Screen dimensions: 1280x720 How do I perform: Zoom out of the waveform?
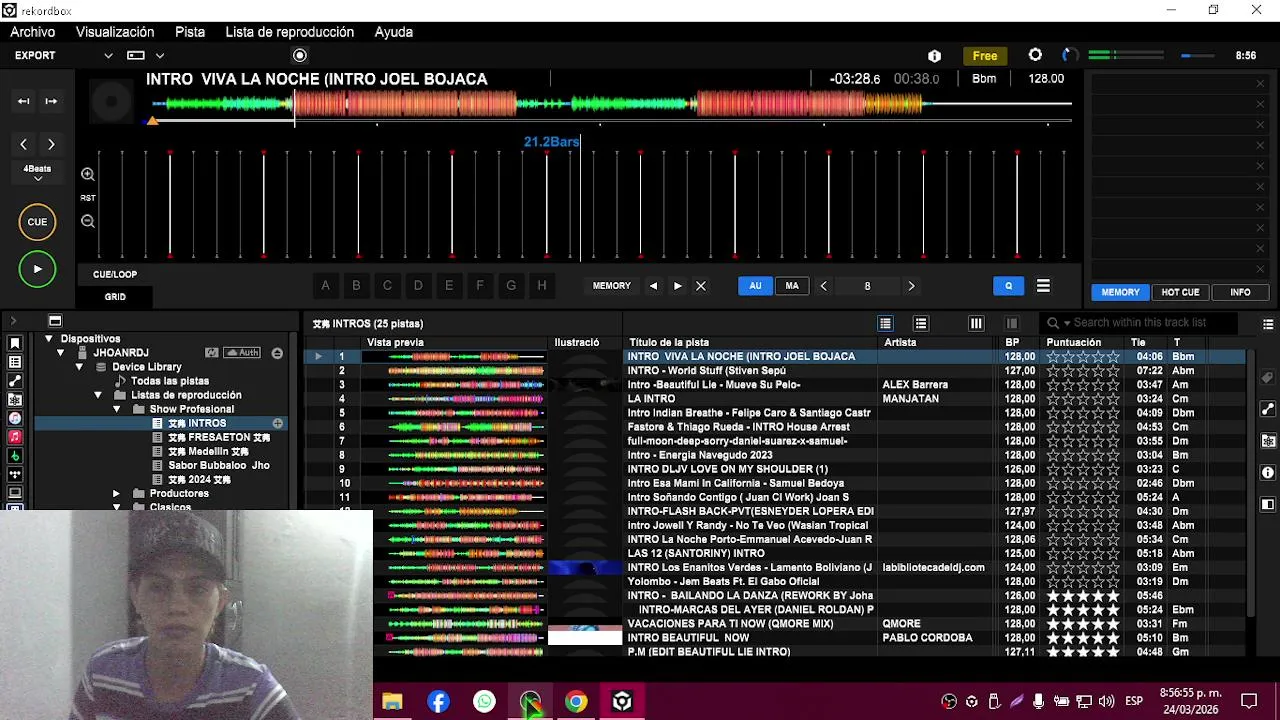88,221
